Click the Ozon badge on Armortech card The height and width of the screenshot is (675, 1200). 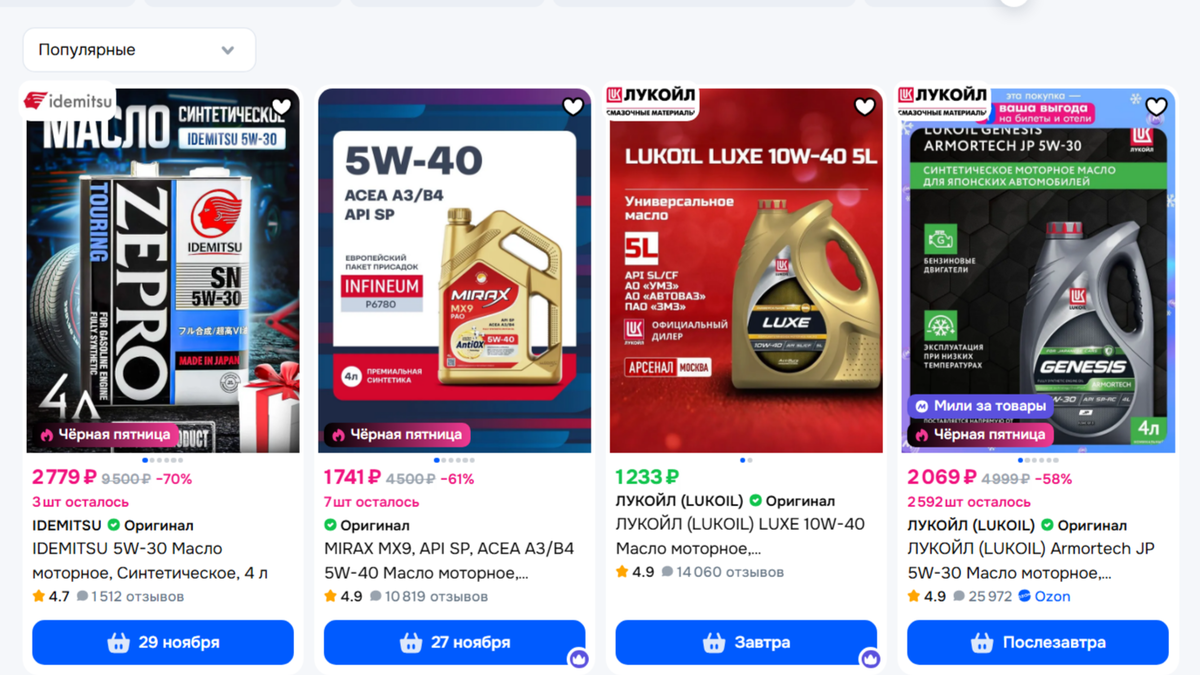coord(1044,596)
